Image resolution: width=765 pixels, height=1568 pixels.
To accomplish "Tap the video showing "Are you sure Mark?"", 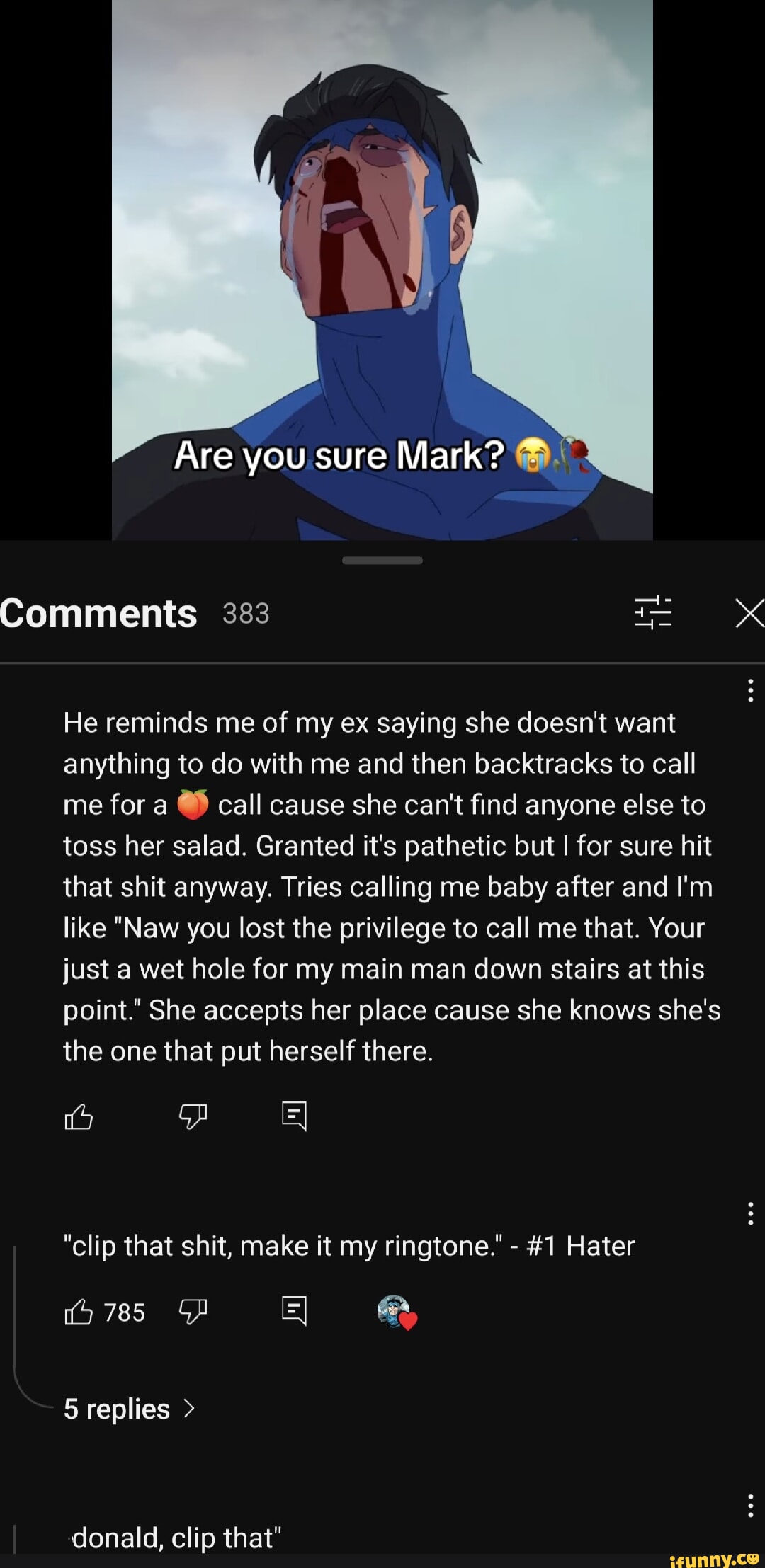I will [x=382, y=270].
